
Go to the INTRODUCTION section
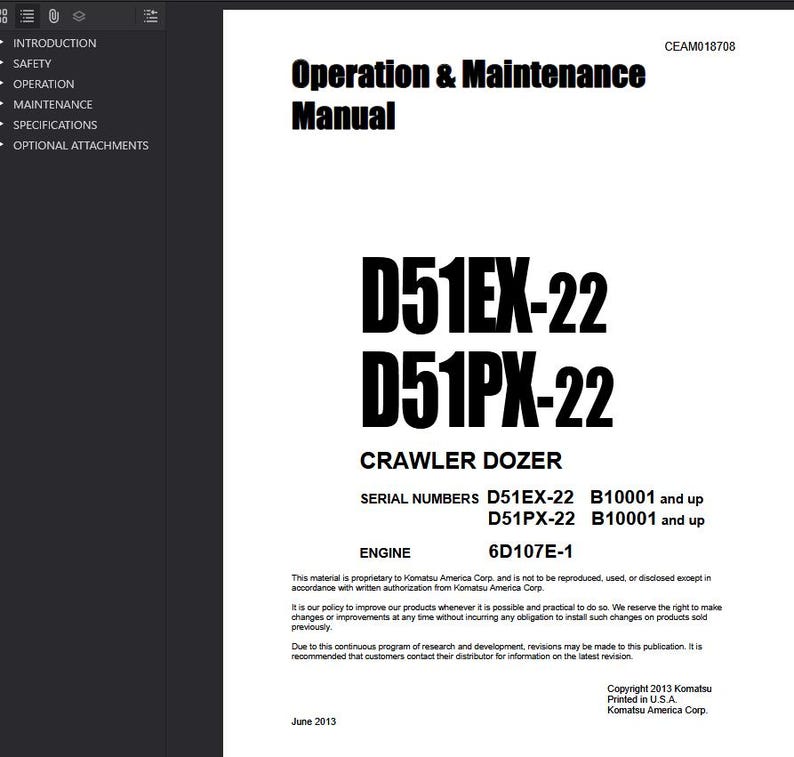coord(55,43)
